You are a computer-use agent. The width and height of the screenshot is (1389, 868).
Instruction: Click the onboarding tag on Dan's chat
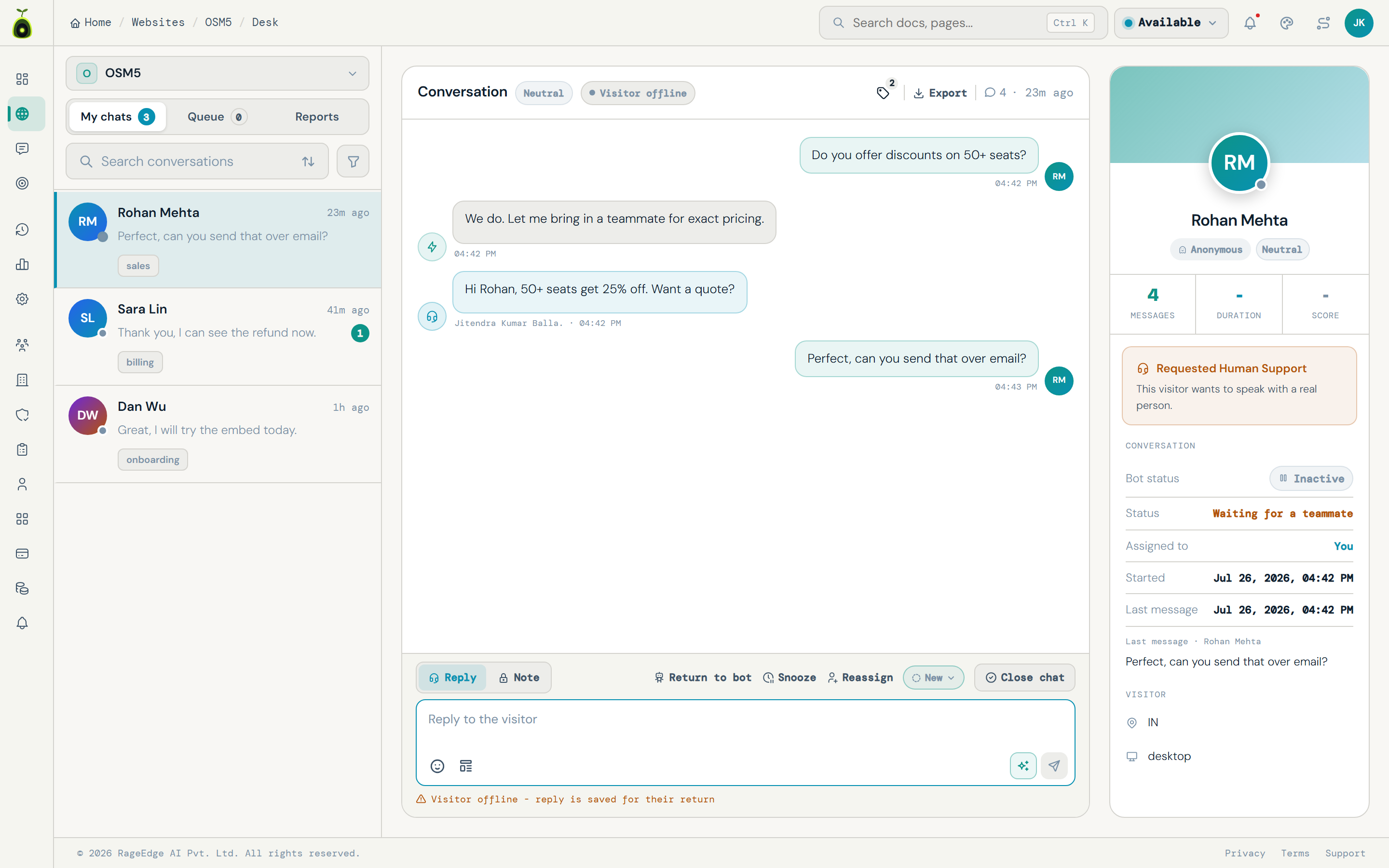point(153,460)
